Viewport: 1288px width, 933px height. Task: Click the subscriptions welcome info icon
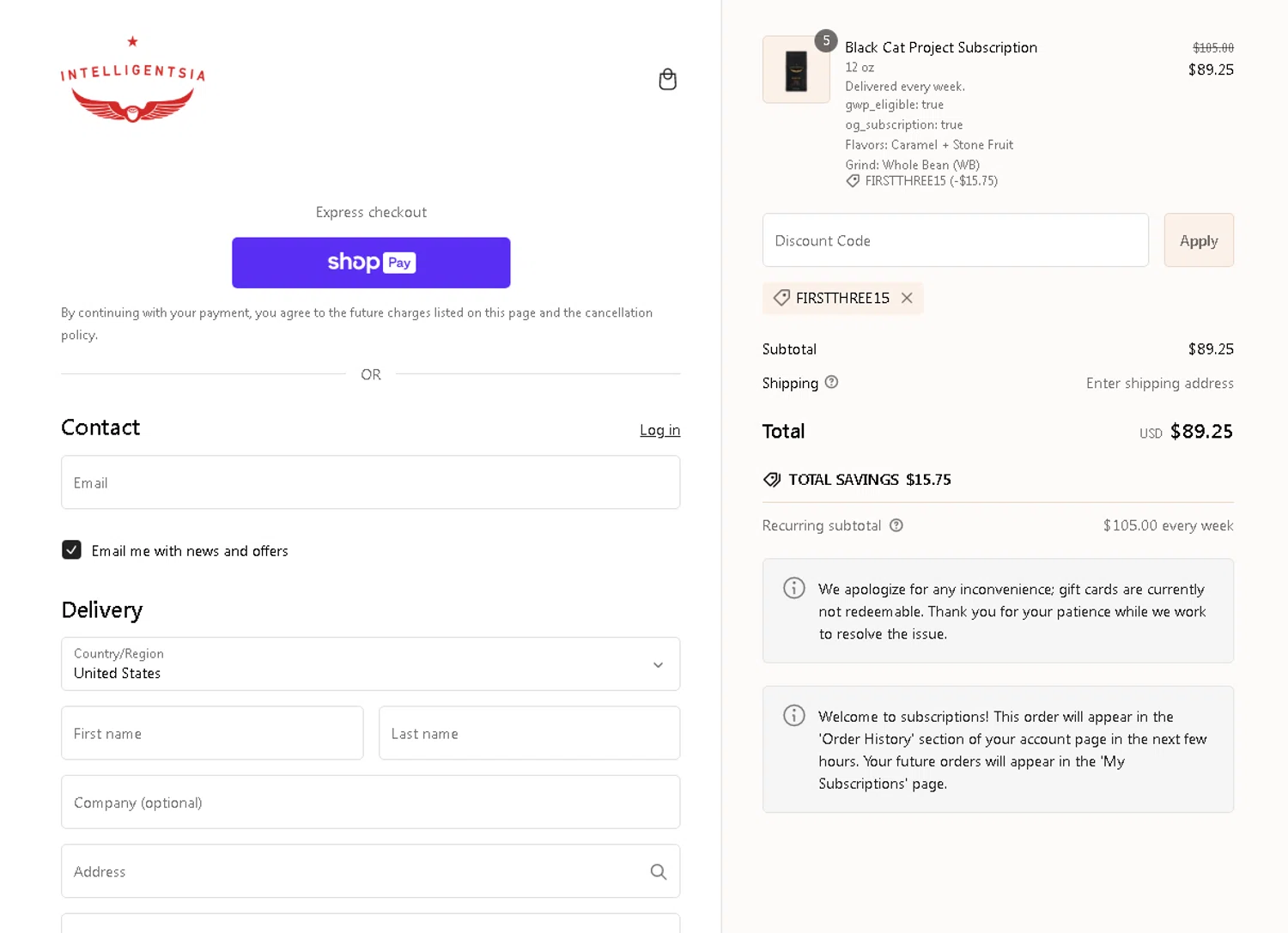pos(794,715)
